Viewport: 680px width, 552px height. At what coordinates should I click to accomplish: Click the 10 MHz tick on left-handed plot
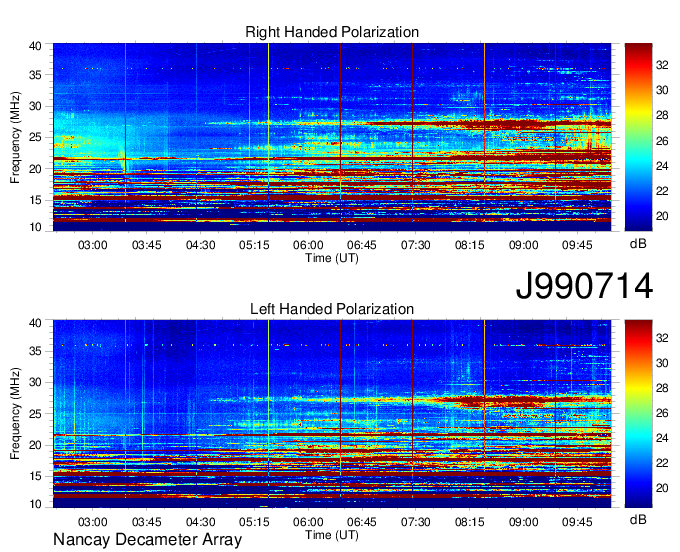point(35,504)
